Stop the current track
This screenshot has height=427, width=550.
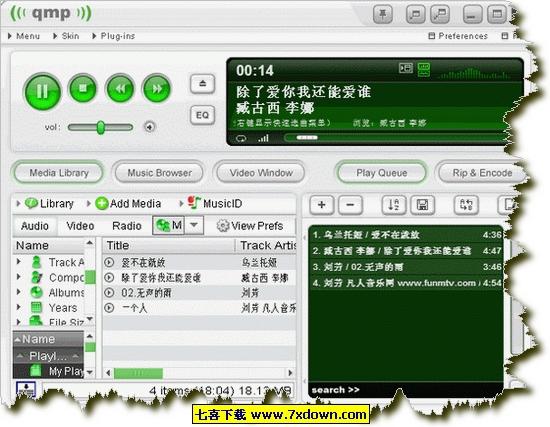[x=83, y=88]
